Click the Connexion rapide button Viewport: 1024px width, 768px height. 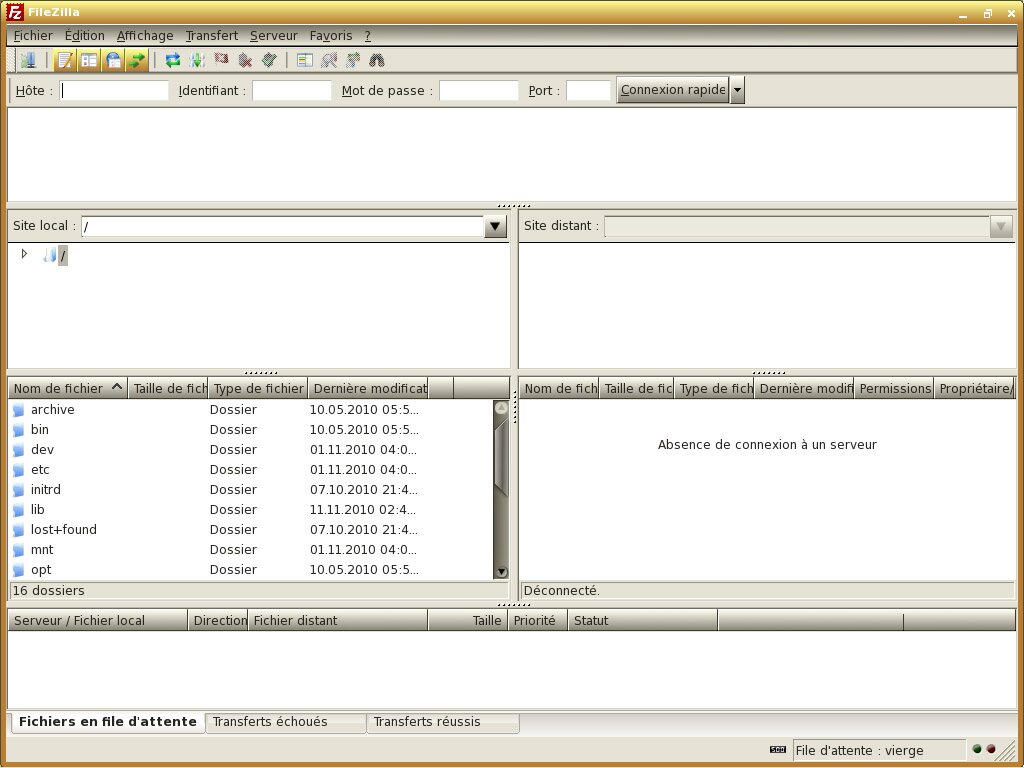673,90
